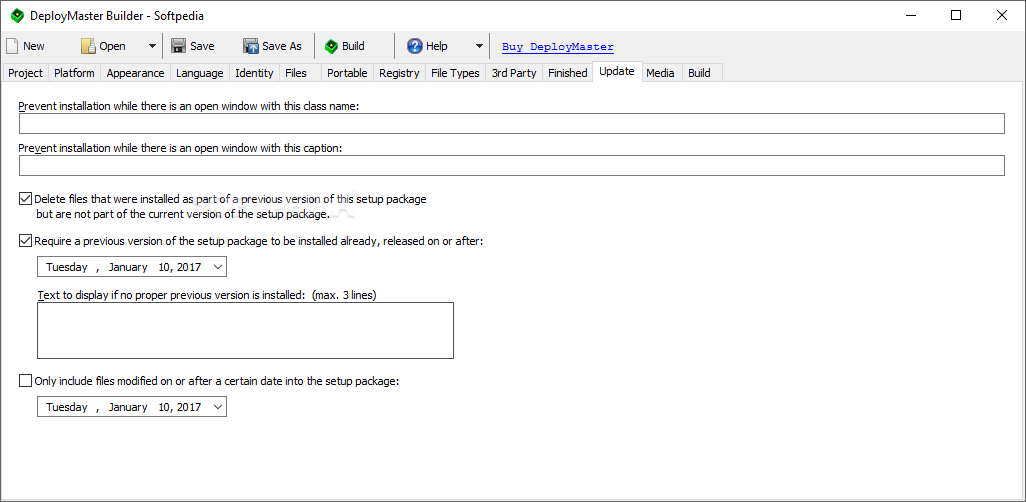This screenshot has width=1026, height=502.
Task: Uncheck Require a previous version checkbox
Action: coord(26,241)
